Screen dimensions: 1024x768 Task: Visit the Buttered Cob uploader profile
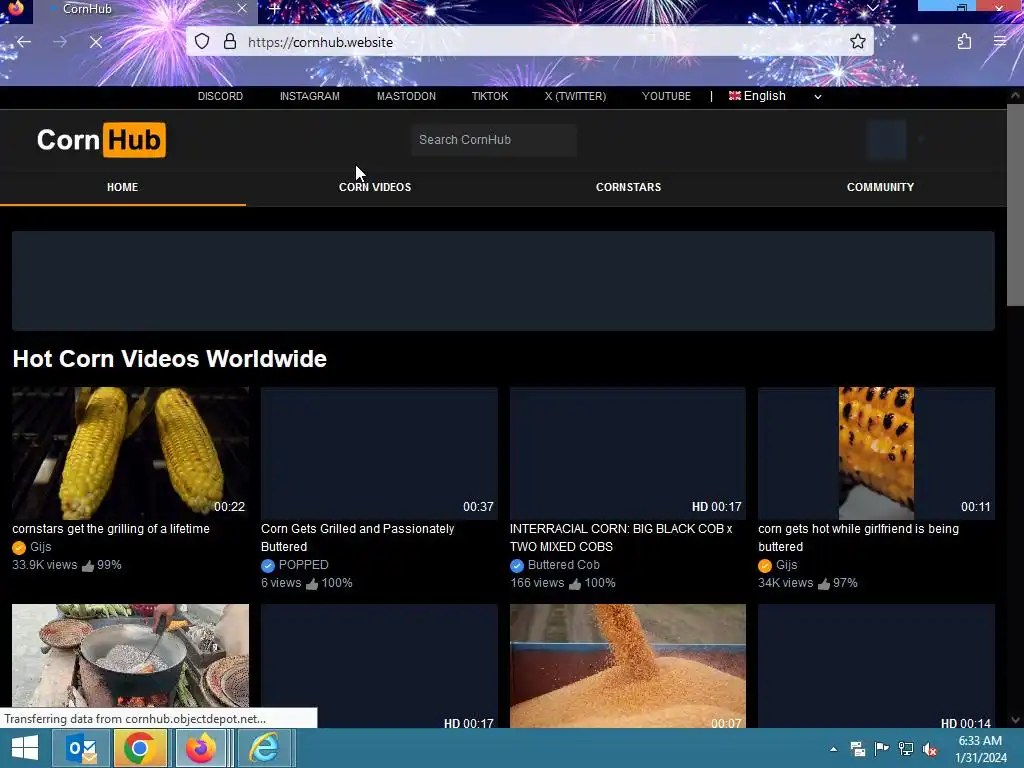[564, 565]
